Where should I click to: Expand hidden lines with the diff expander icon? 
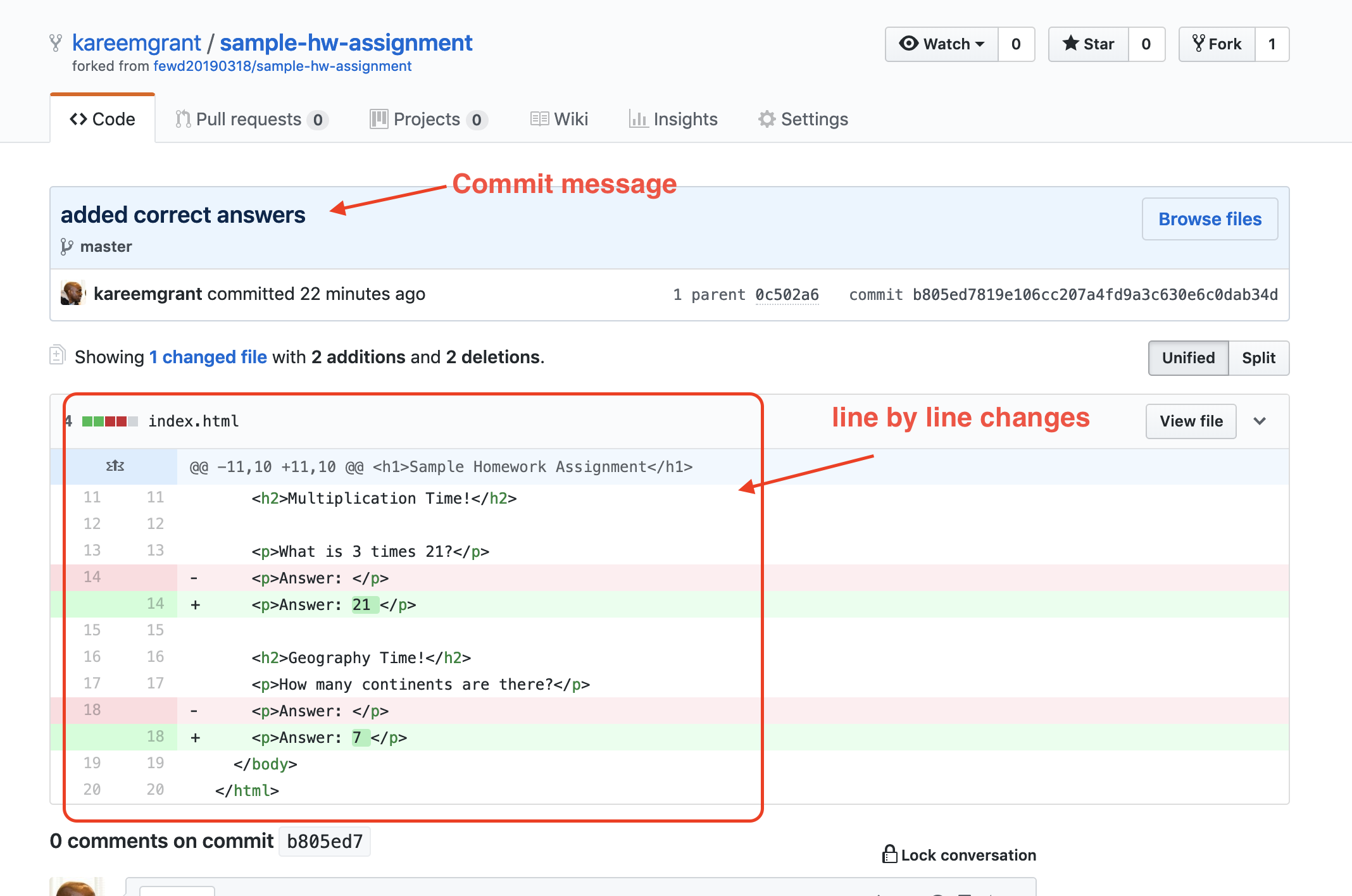pos(115,467)
